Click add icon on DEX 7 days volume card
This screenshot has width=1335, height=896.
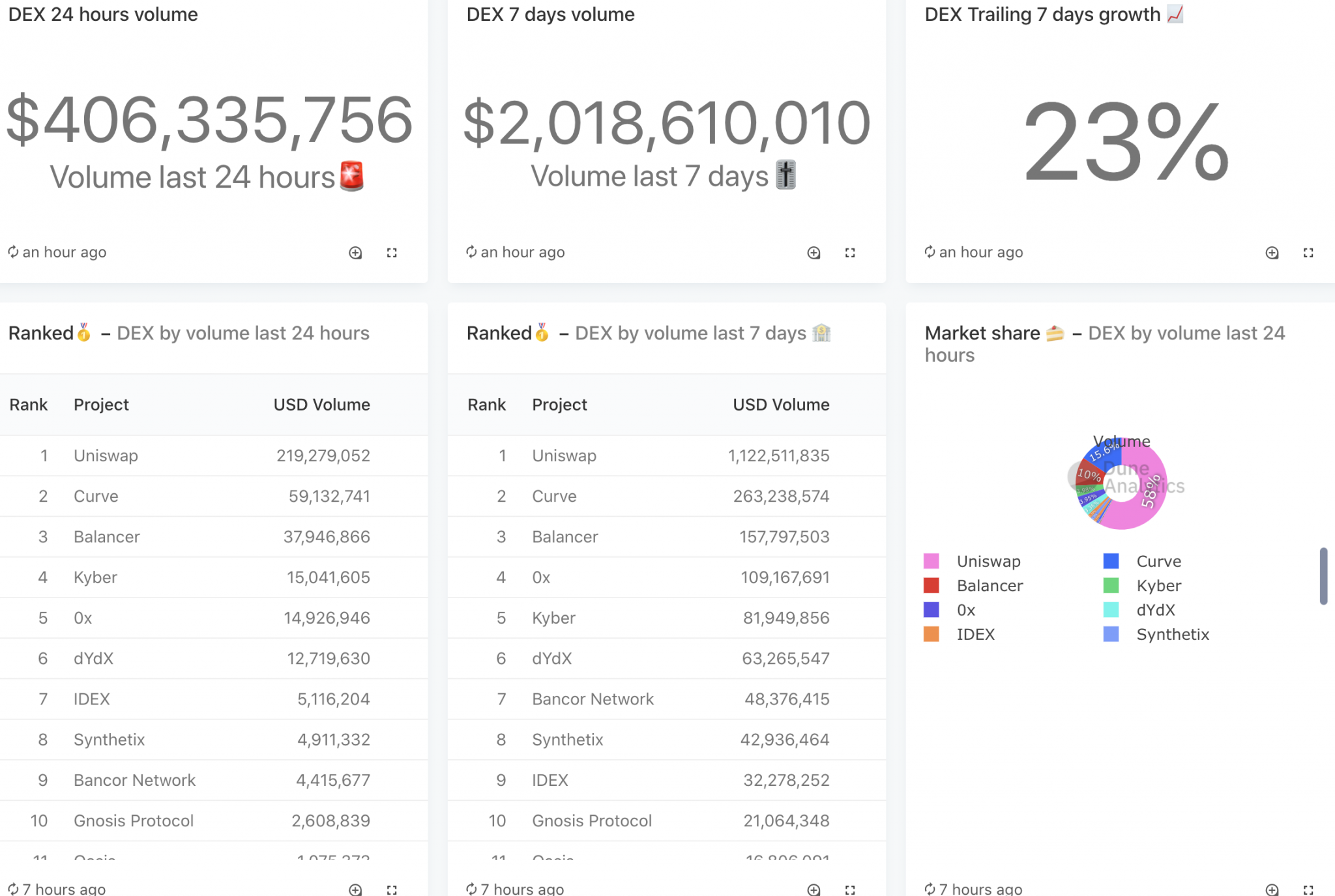click(814, 253)
